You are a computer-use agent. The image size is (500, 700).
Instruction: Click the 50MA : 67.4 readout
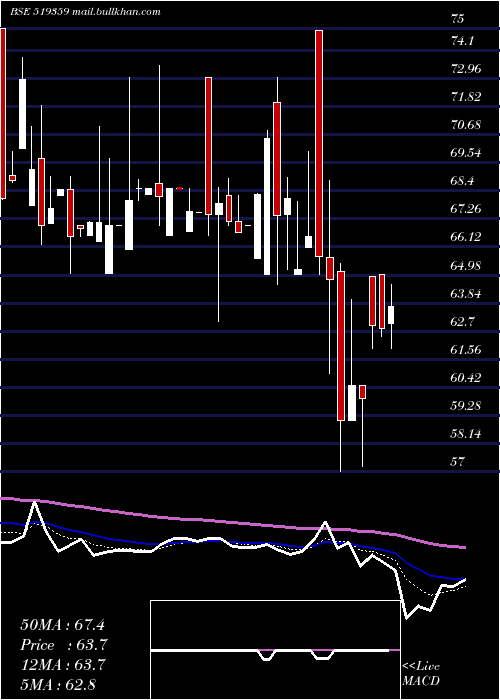62,625
